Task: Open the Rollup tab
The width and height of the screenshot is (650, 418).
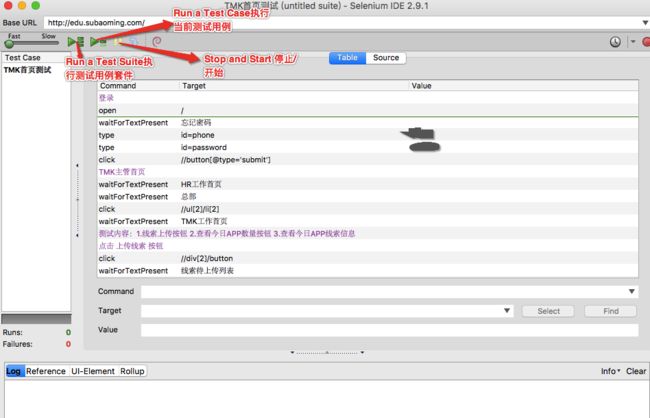Action: [132, 371]
